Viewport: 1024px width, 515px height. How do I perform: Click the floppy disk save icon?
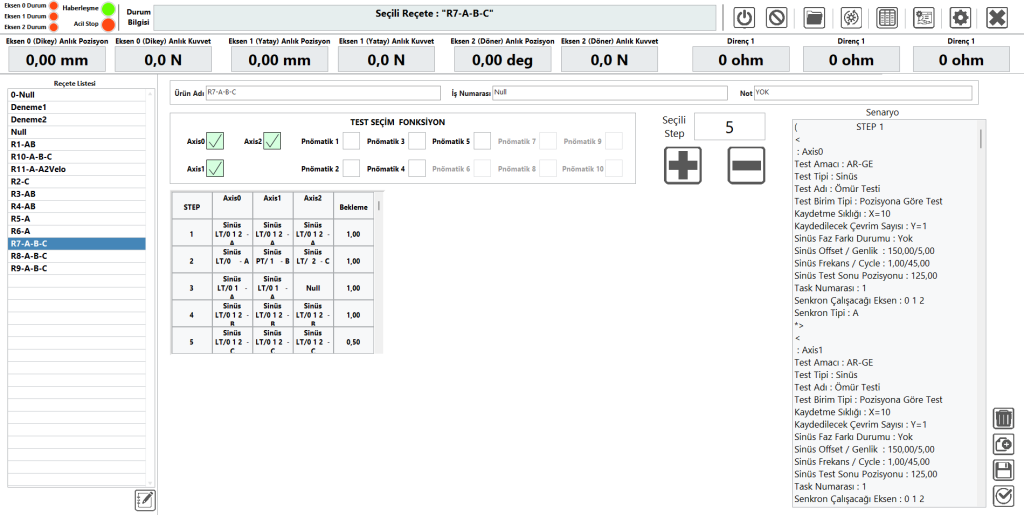(x=1003, y=470)
